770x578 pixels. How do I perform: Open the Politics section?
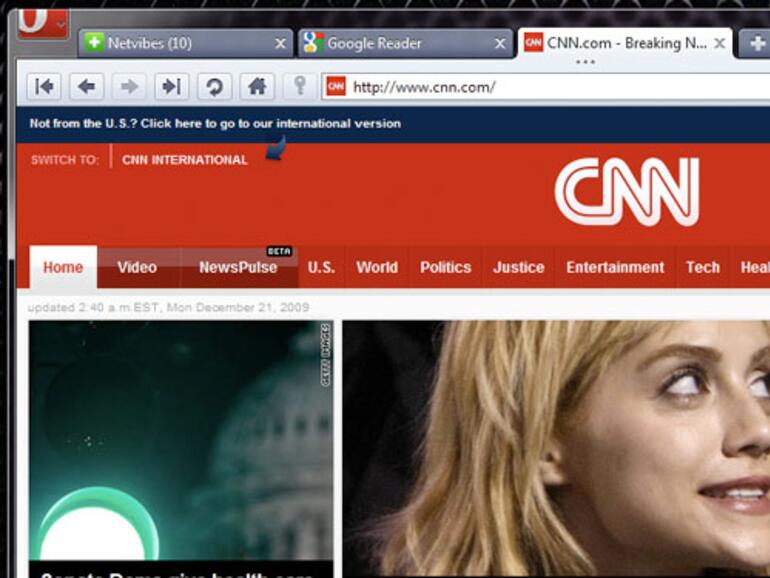coord(445,267)
